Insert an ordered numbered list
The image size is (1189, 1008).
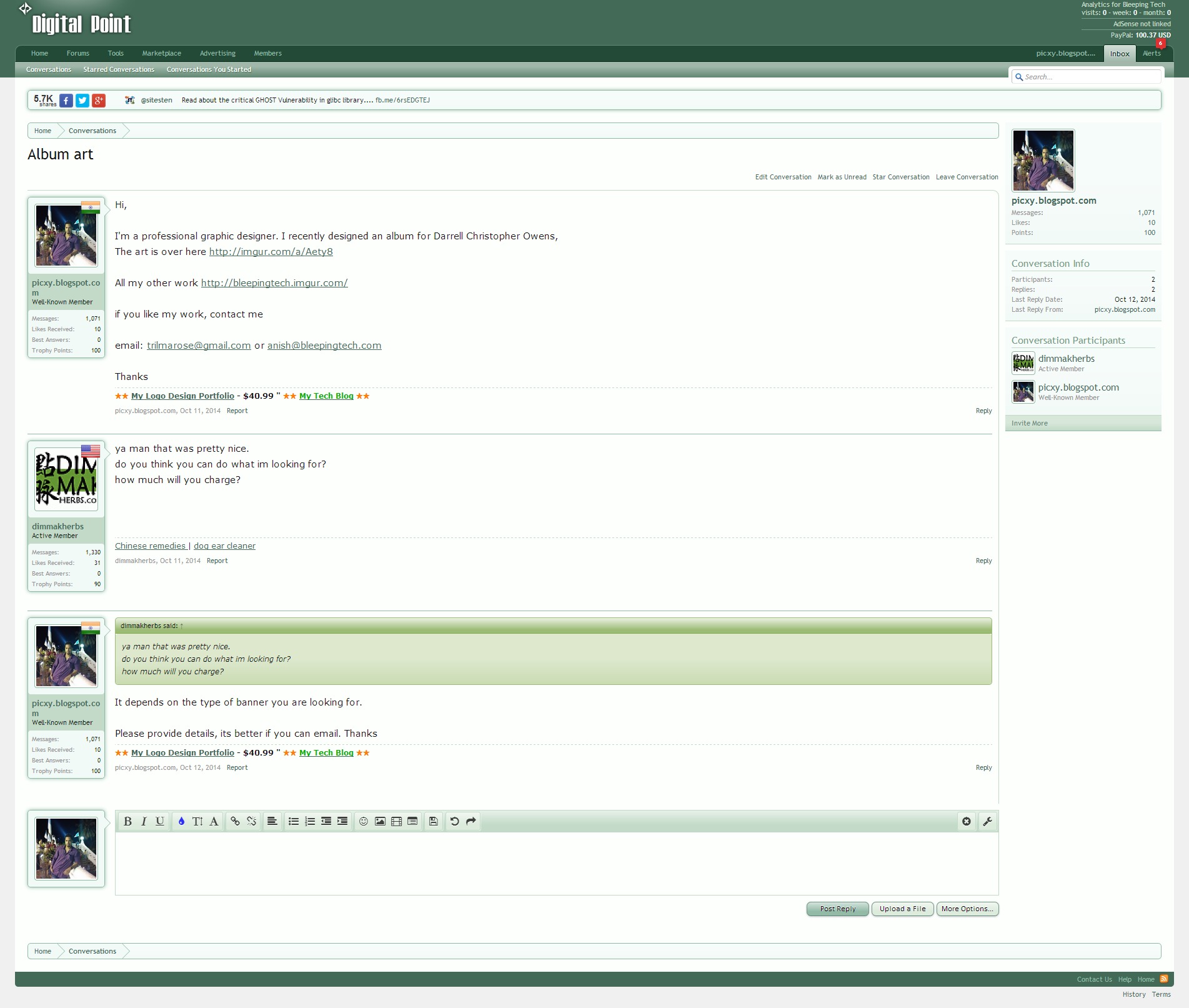point(310,821)
